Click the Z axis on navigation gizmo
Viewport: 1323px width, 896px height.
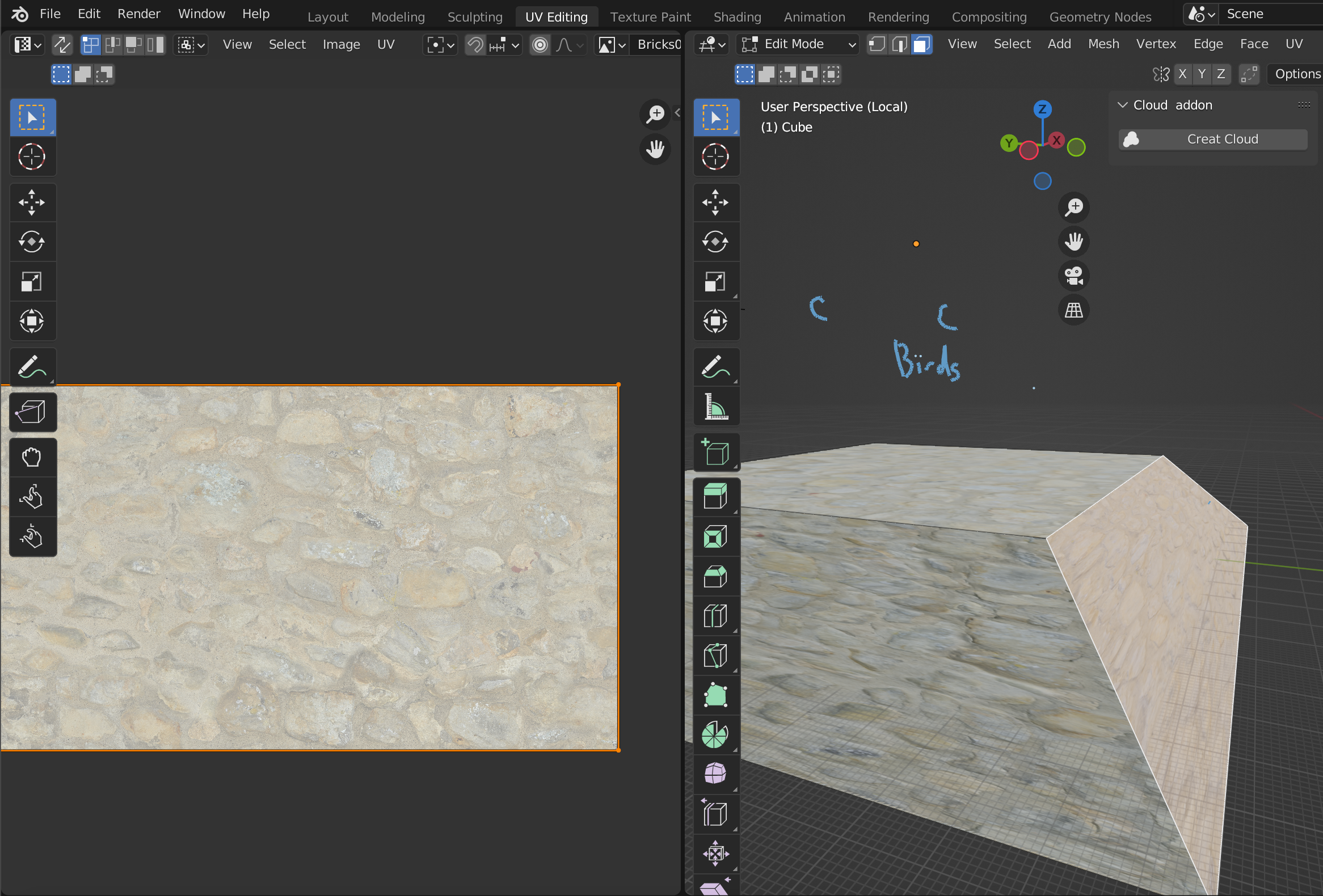(1042, 109)
